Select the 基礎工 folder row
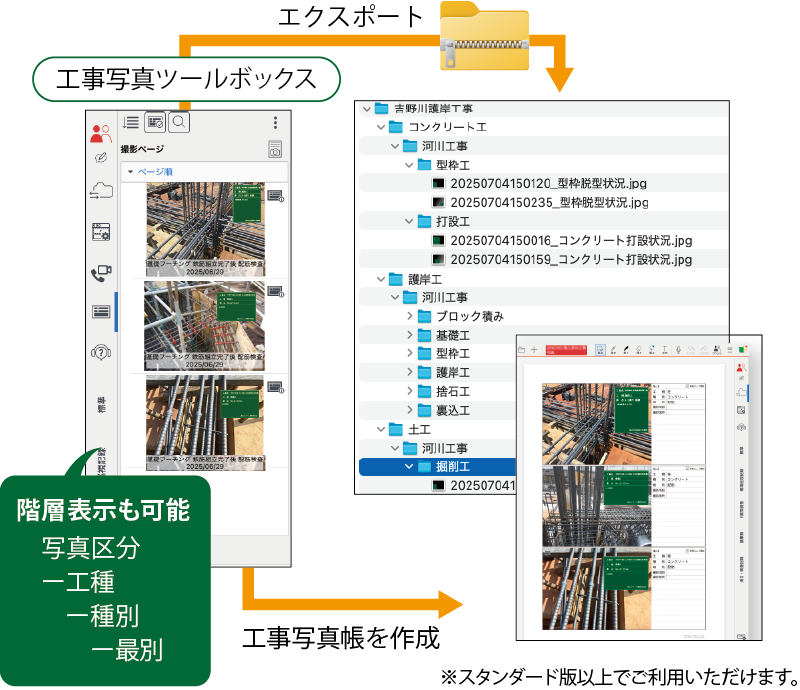The height and width of the screenshot is (690, 800). [438, 335]
